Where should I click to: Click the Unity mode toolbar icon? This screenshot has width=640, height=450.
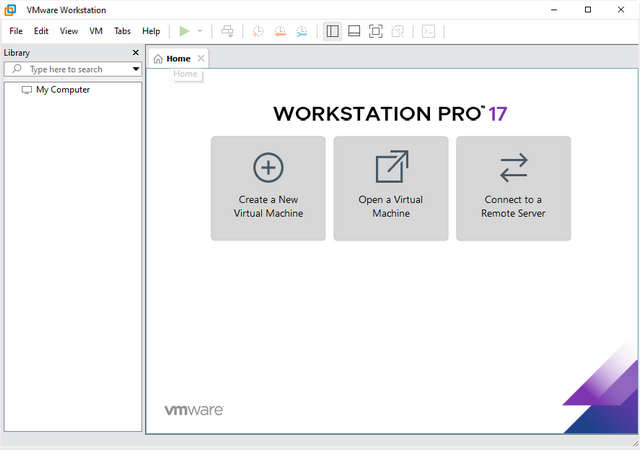point(398,31)
